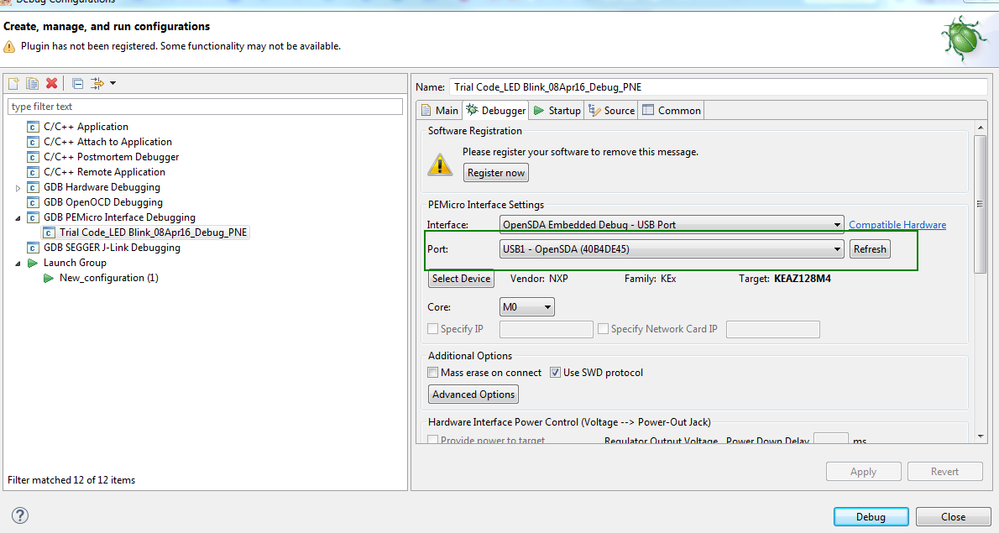Select GDB OpenOCD Debugging entry
Viewport: 999px width, 533px height.
(x=103, y=203)
